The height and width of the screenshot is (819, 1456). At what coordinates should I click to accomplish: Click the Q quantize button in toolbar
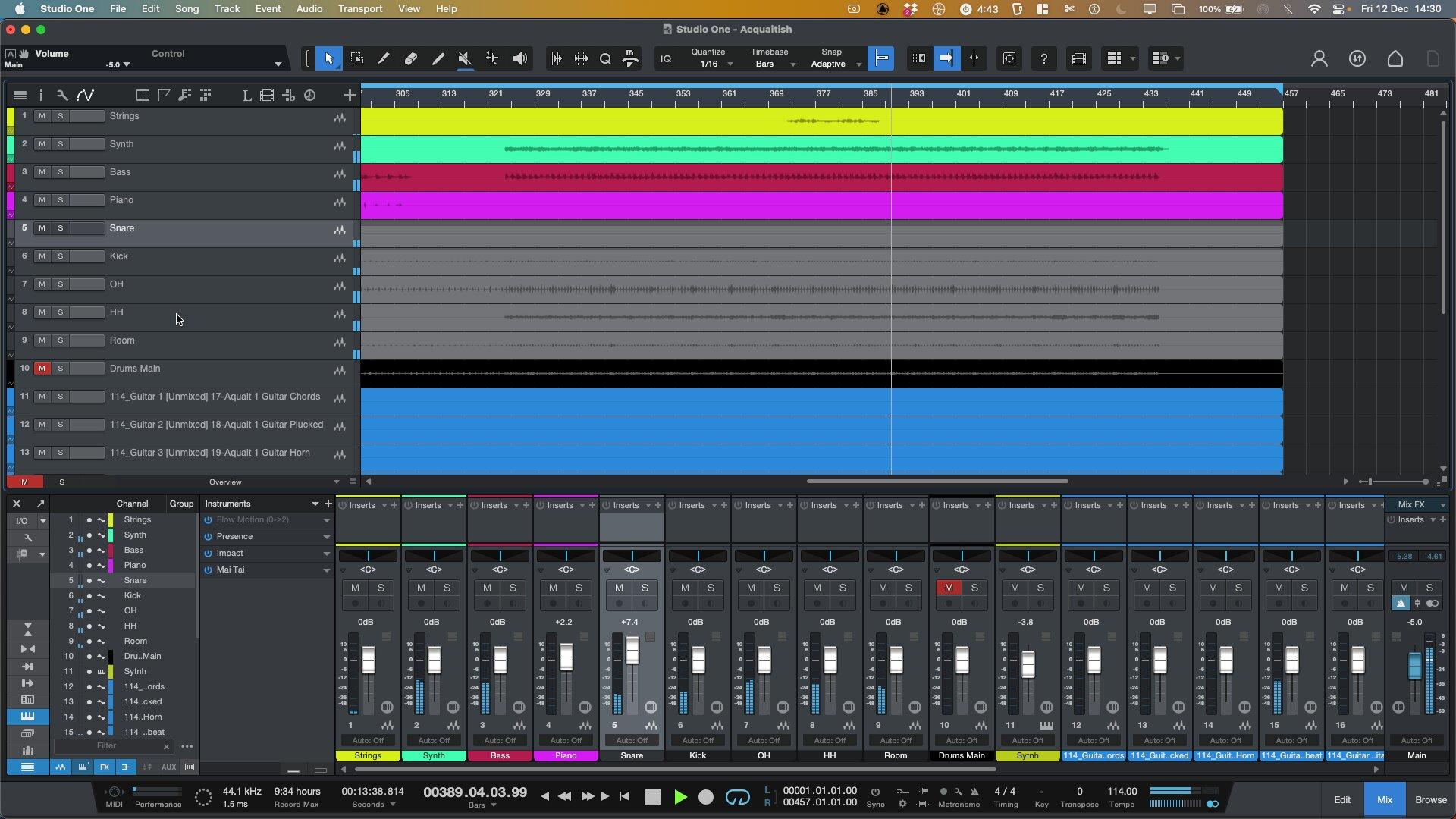(605, 58)
